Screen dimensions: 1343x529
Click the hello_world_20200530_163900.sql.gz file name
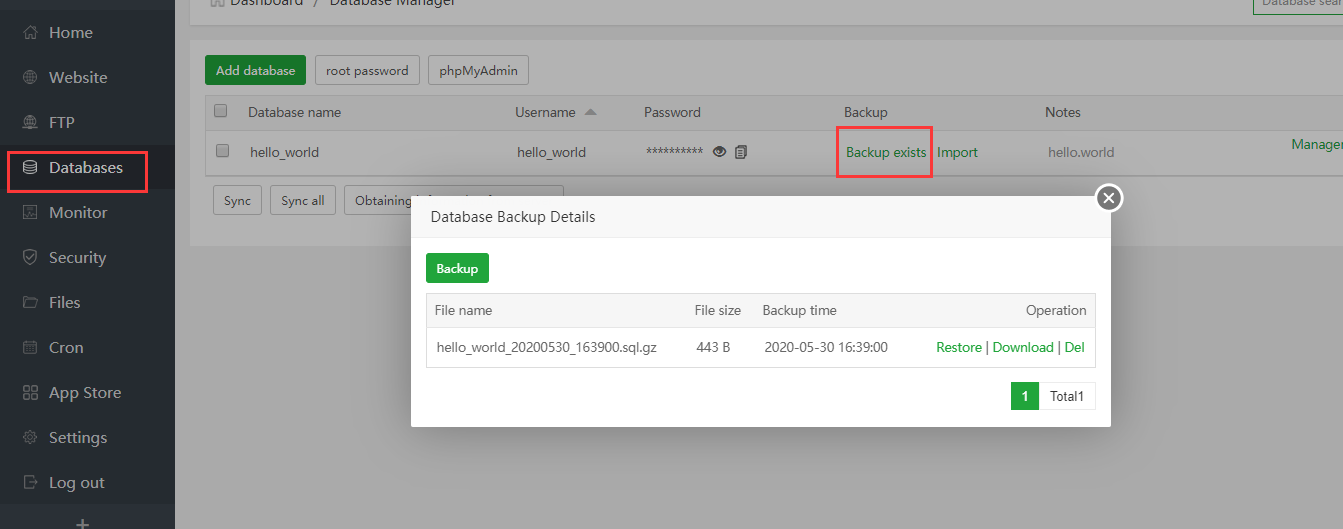point(547,347)
